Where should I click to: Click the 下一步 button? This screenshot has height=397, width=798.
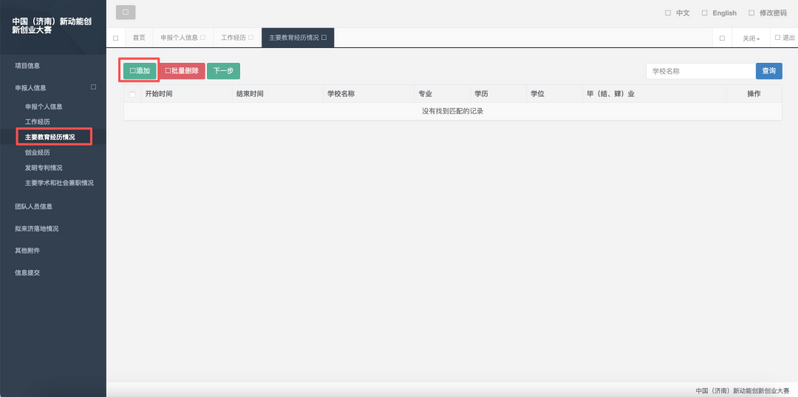coord(223,71)
